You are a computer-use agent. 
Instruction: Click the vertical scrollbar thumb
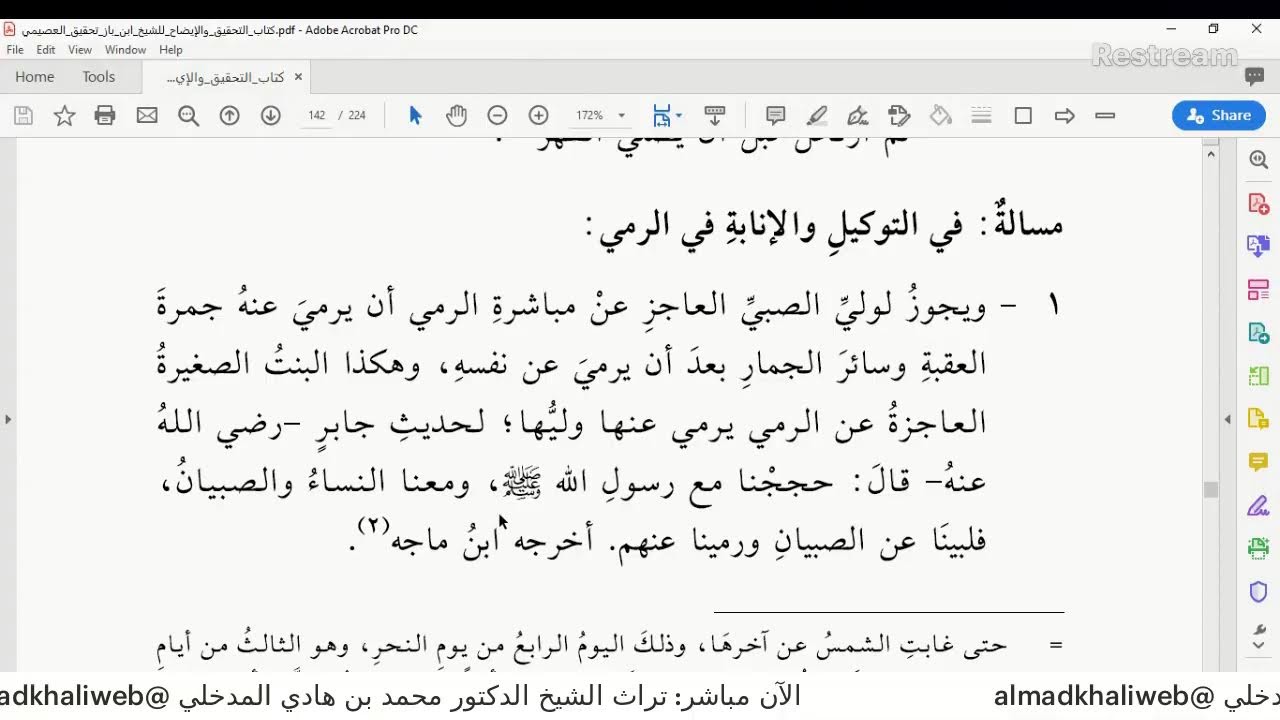(x=1211, y=490)
